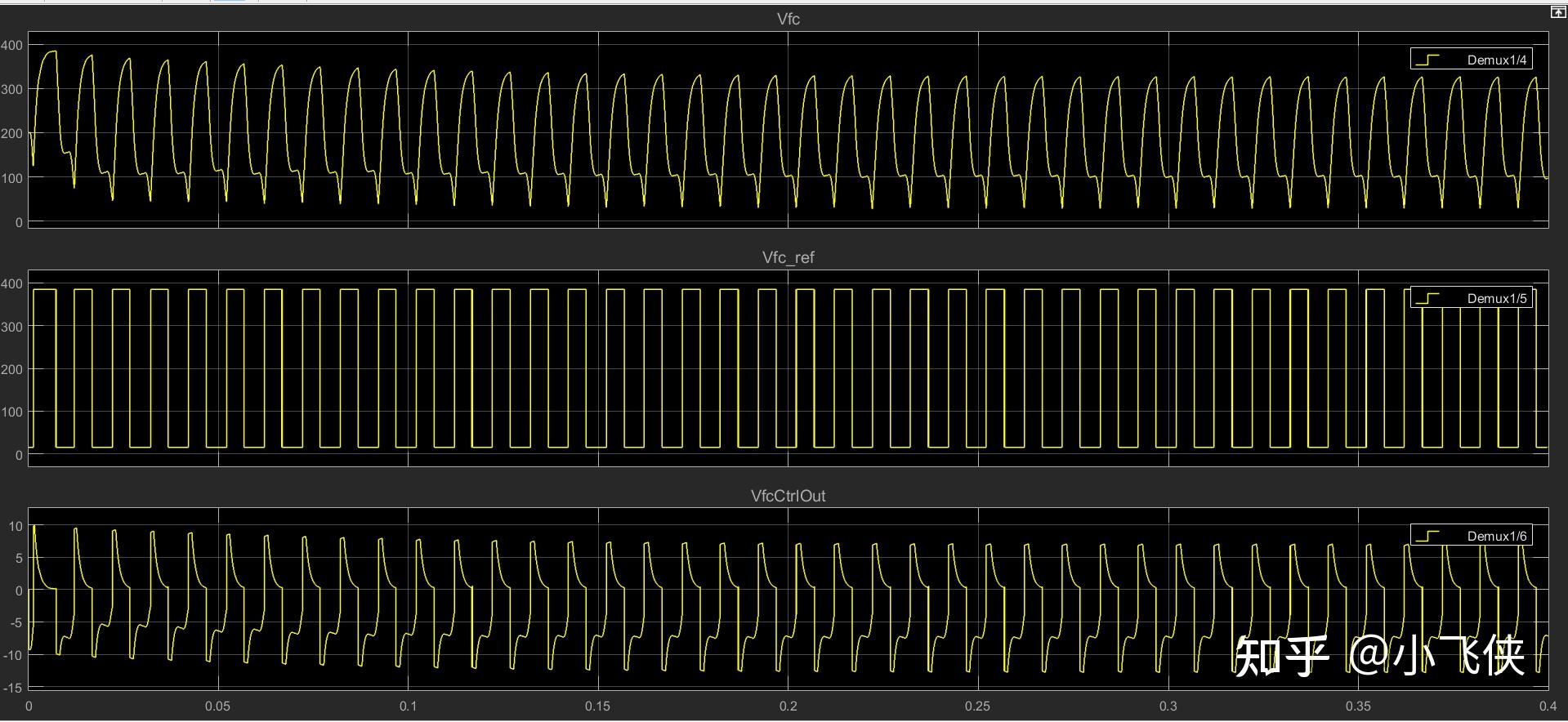Select the "Vfc" plot title
This screenshot has width=1568, height=722.
click(x=788, y=19)
